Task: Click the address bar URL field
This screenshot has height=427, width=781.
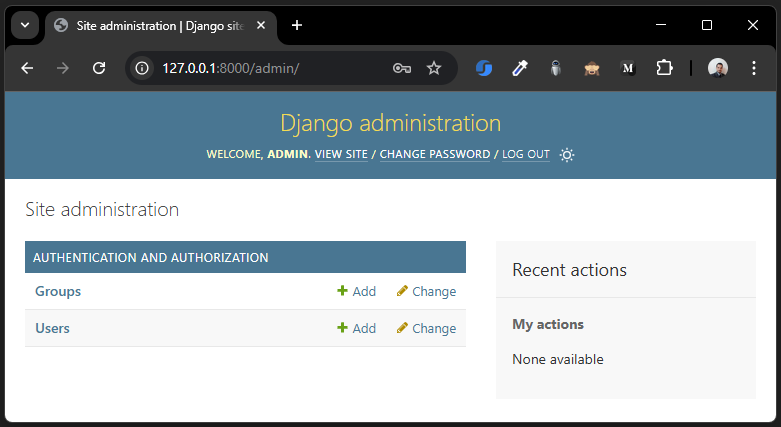Action: tap(260, 68)
